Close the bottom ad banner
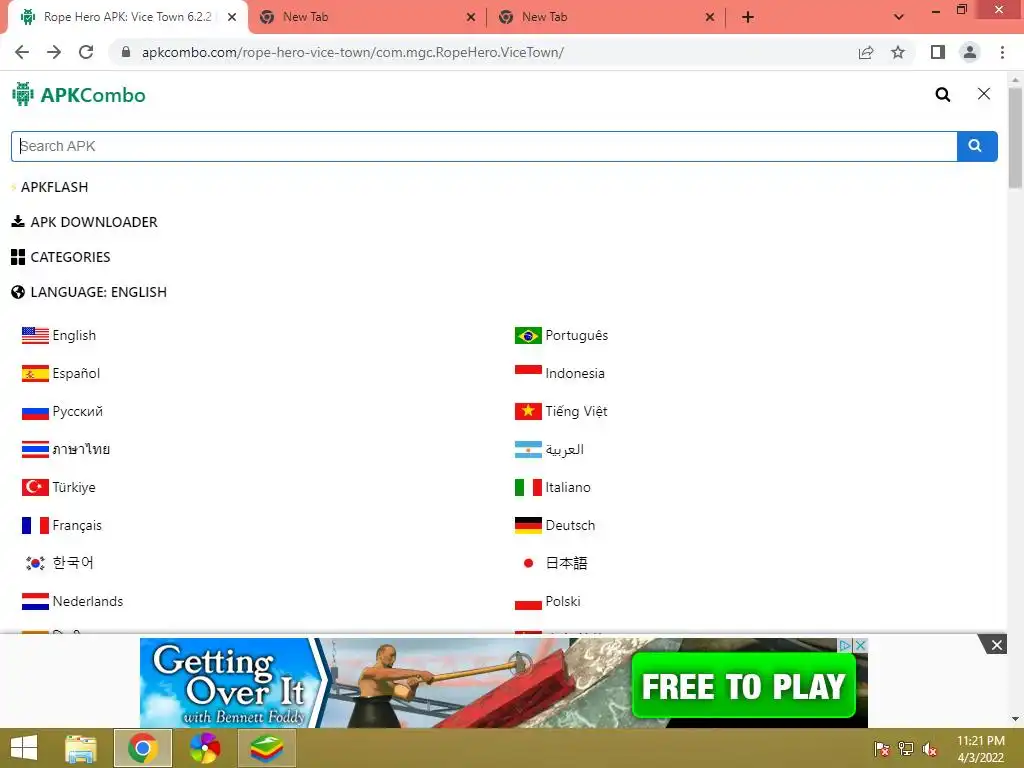The width and height of the screenshot is (1024, 768). click(997, 645)
